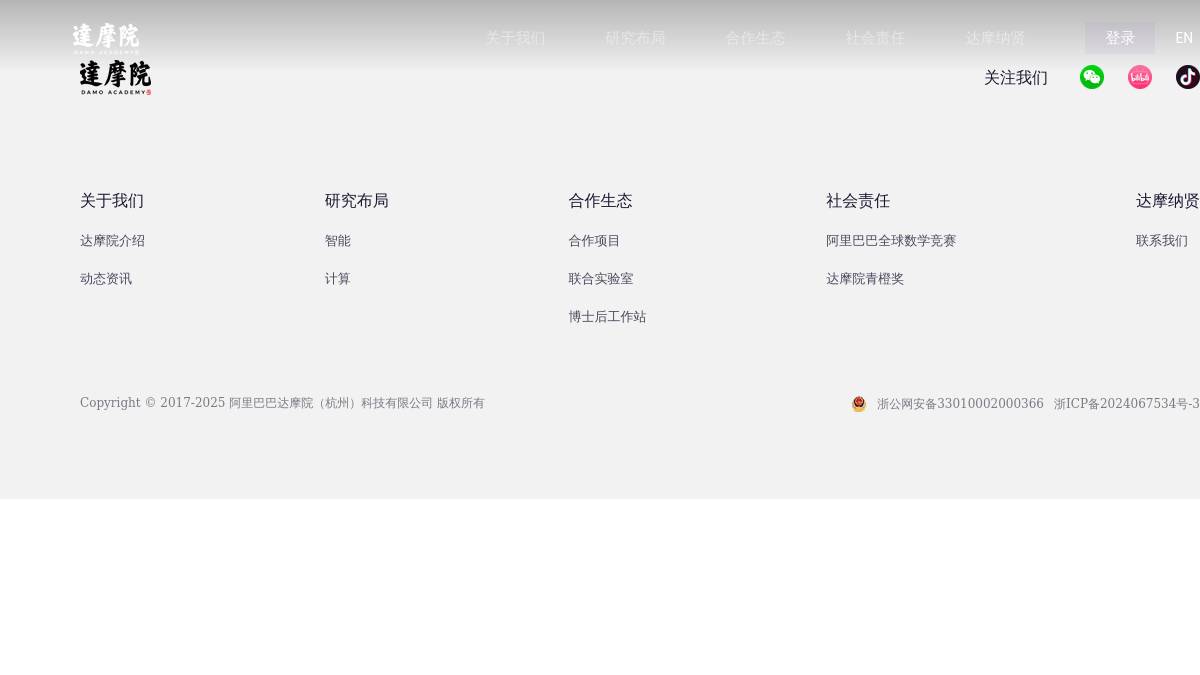
Task: Visit the 博士后工作站 page
Action: 607,317
